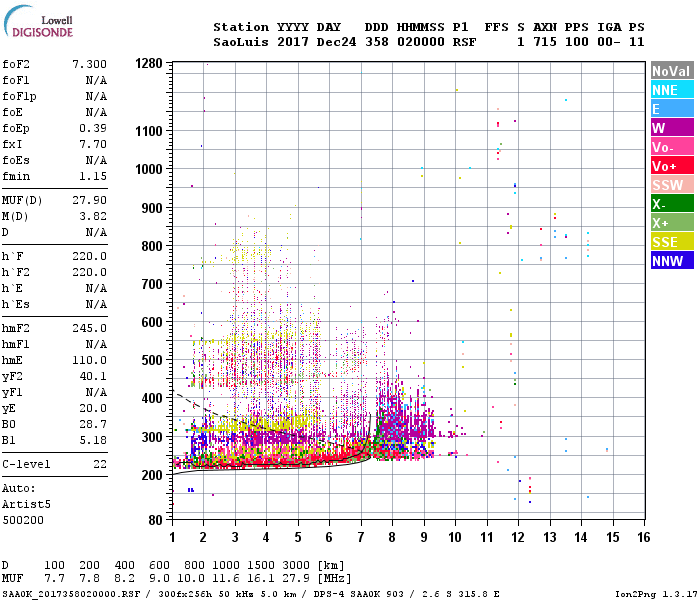Viewport: 700px width, 600px height.
Task: Click the MUF(D) value 27.90
Action: pyautogui.click(x=90, y=200)
